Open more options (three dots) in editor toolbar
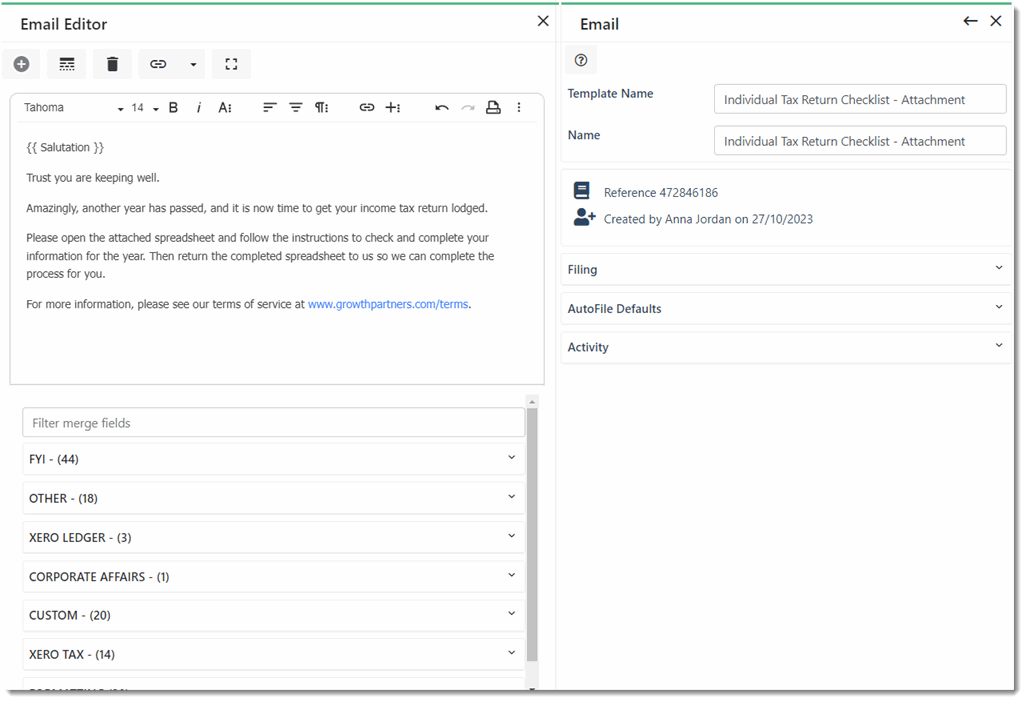Screen dimensions: 1026x702 point(519,108)
